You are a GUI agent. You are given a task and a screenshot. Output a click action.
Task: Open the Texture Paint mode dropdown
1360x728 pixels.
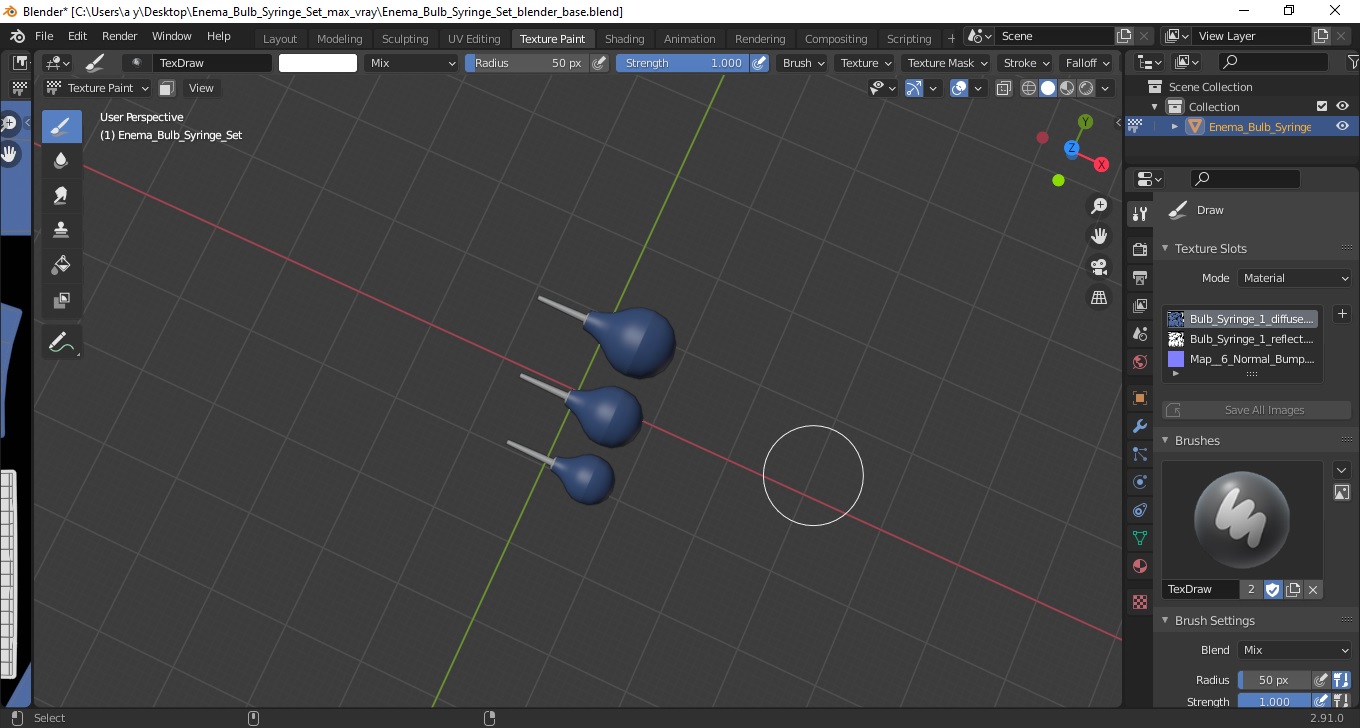coord(98,88)
